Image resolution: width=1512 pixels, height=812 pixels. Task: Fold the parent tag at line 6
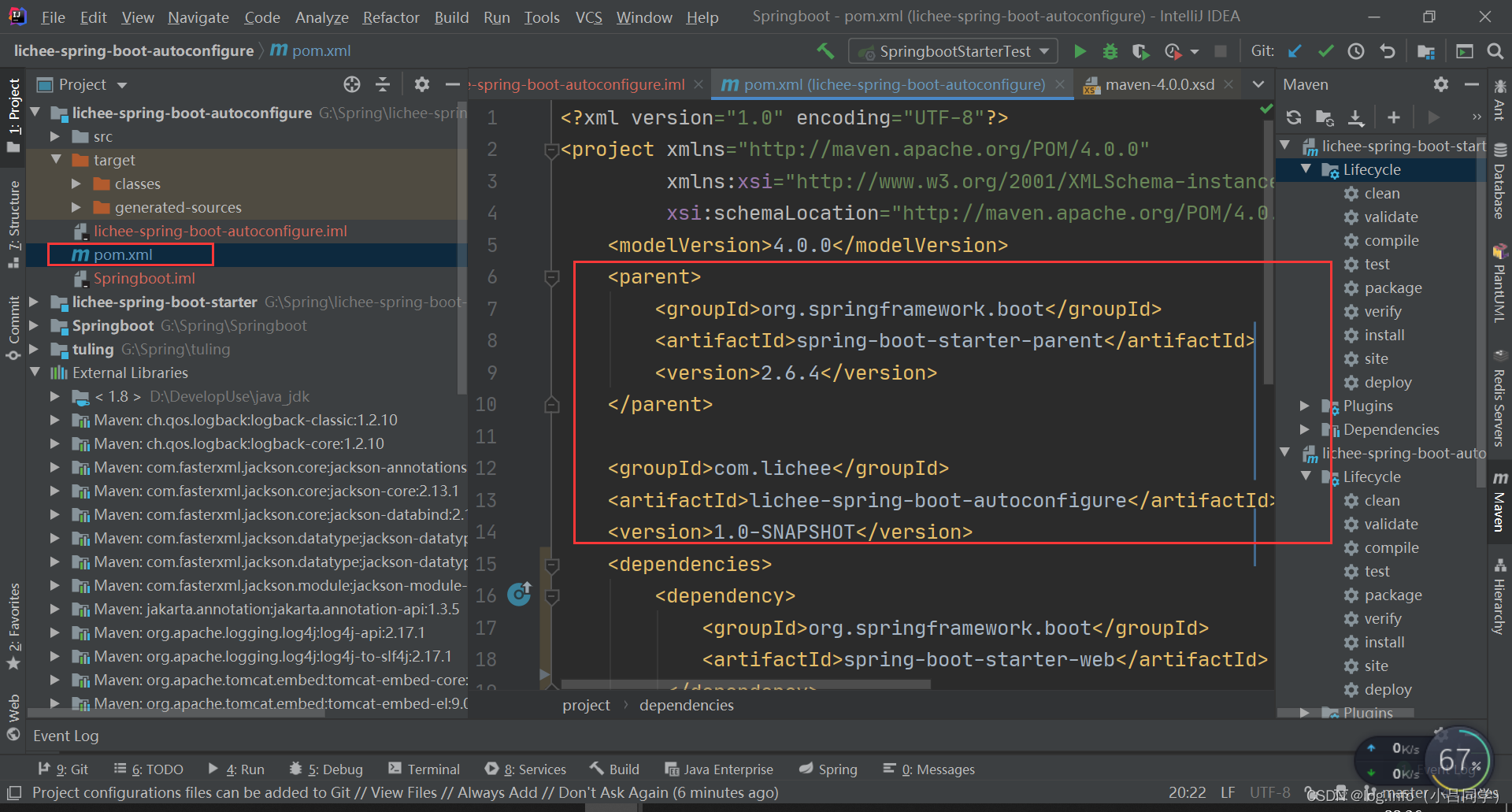tap(551, 277)
